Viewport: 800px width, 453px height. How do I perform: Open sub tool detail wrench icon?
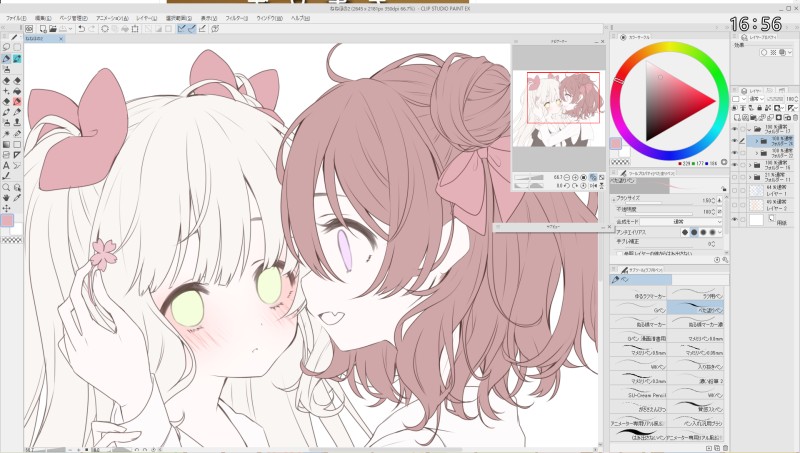[725, 260]
